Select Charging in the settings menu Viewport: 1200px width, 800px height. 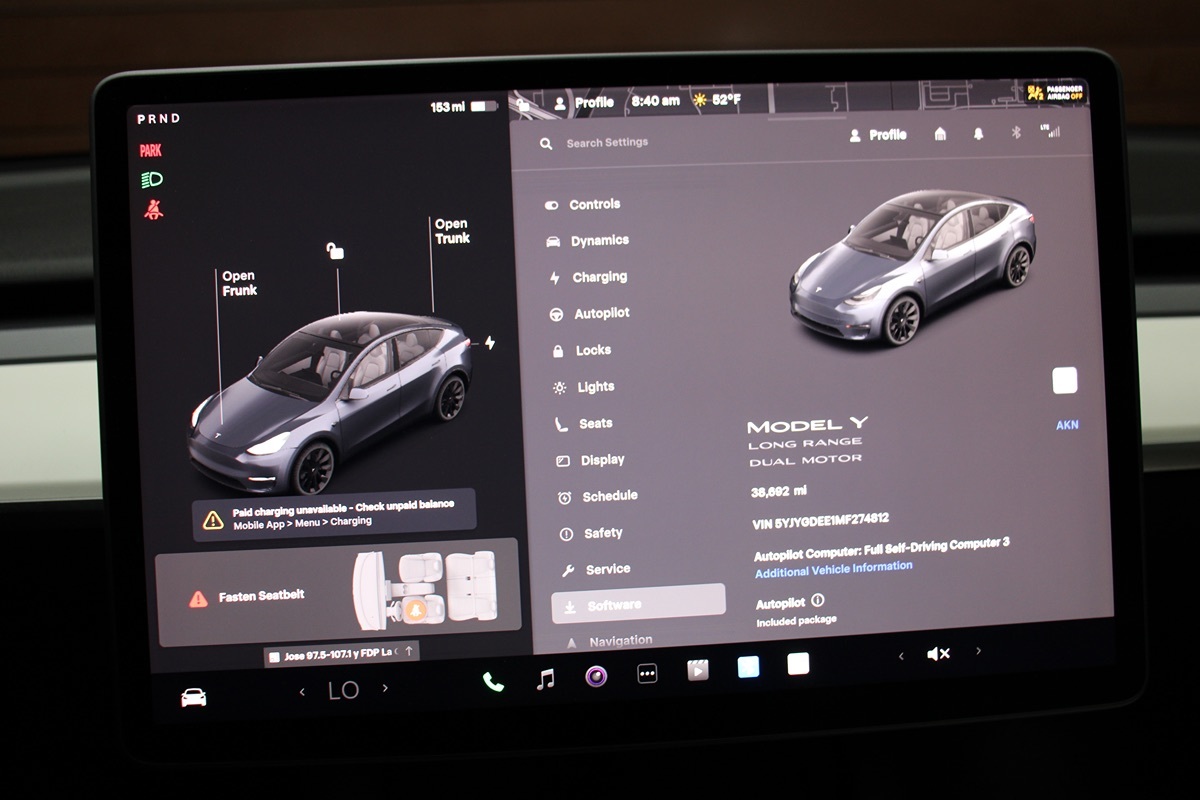[599, 277]
